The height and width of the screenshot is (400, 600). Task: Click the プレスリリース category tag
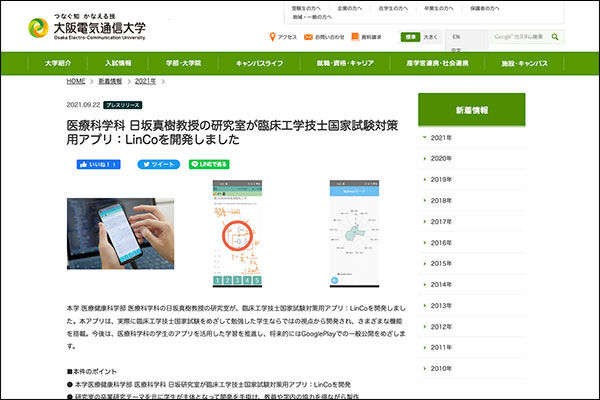122,105
